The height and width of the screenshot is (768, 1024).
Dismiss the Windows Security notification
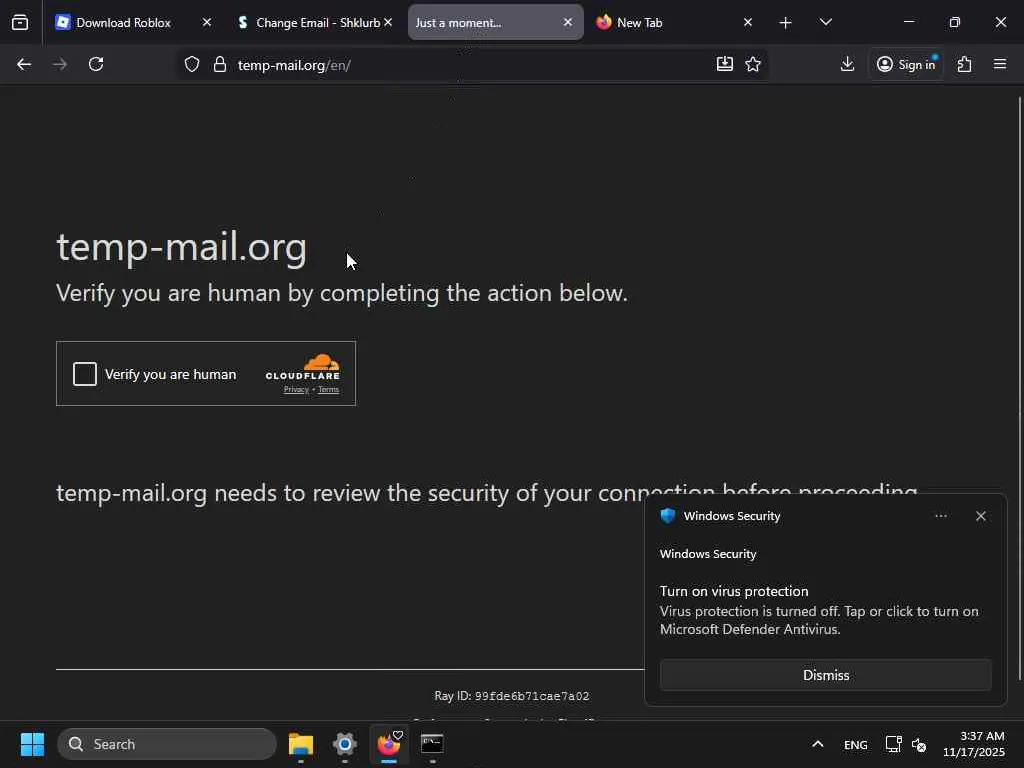click(x=825, y=675)
